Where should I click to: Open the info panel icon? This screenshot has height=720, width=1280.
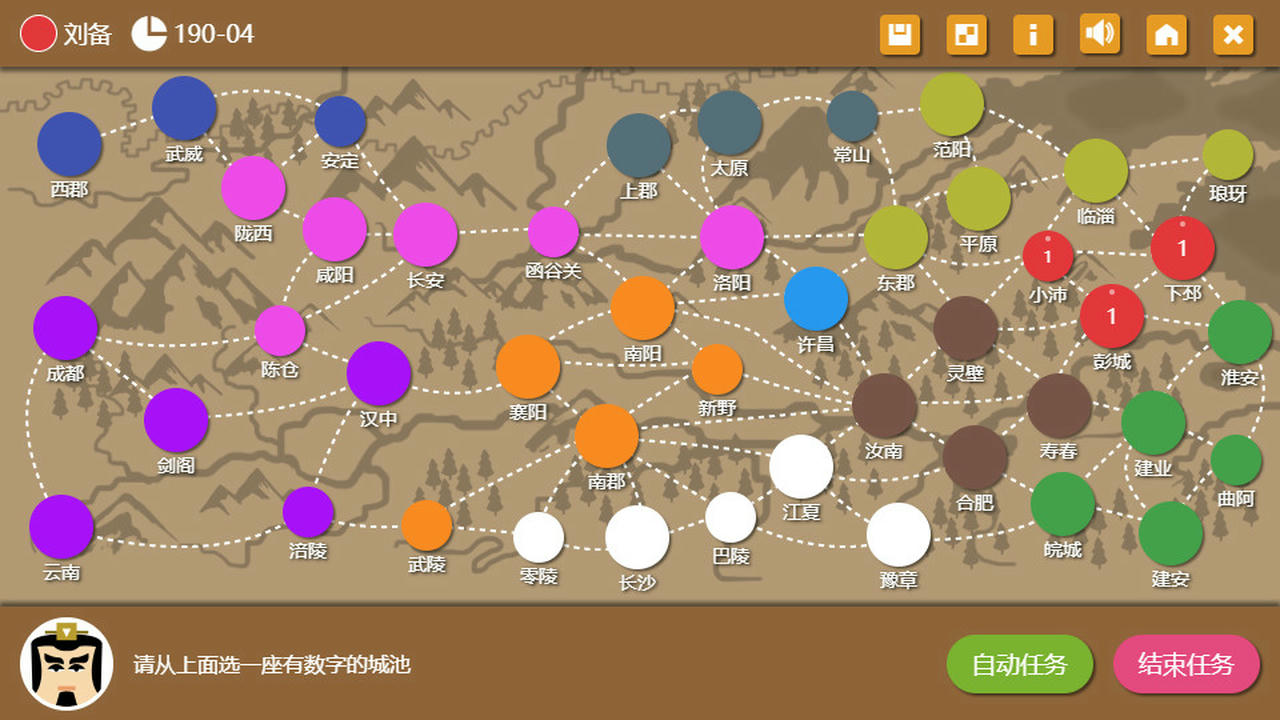(1033, 35)
